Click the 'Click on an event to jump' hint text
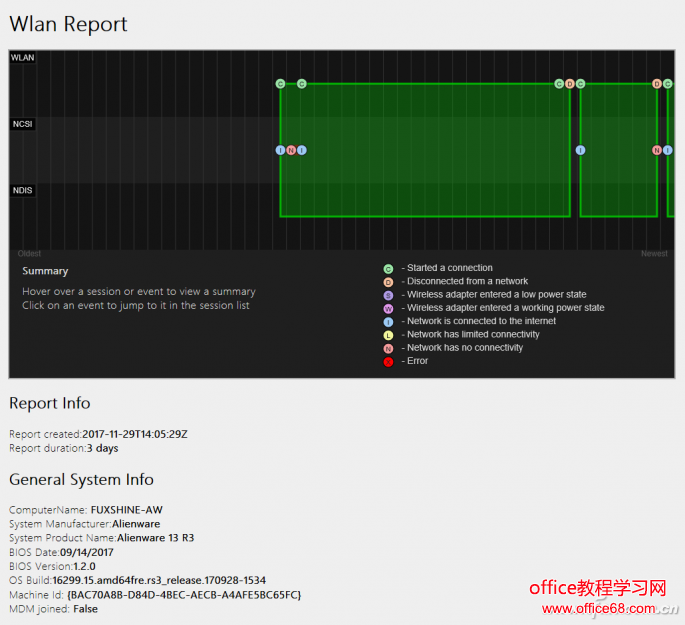The image size is (685, 625). (136, 305)
